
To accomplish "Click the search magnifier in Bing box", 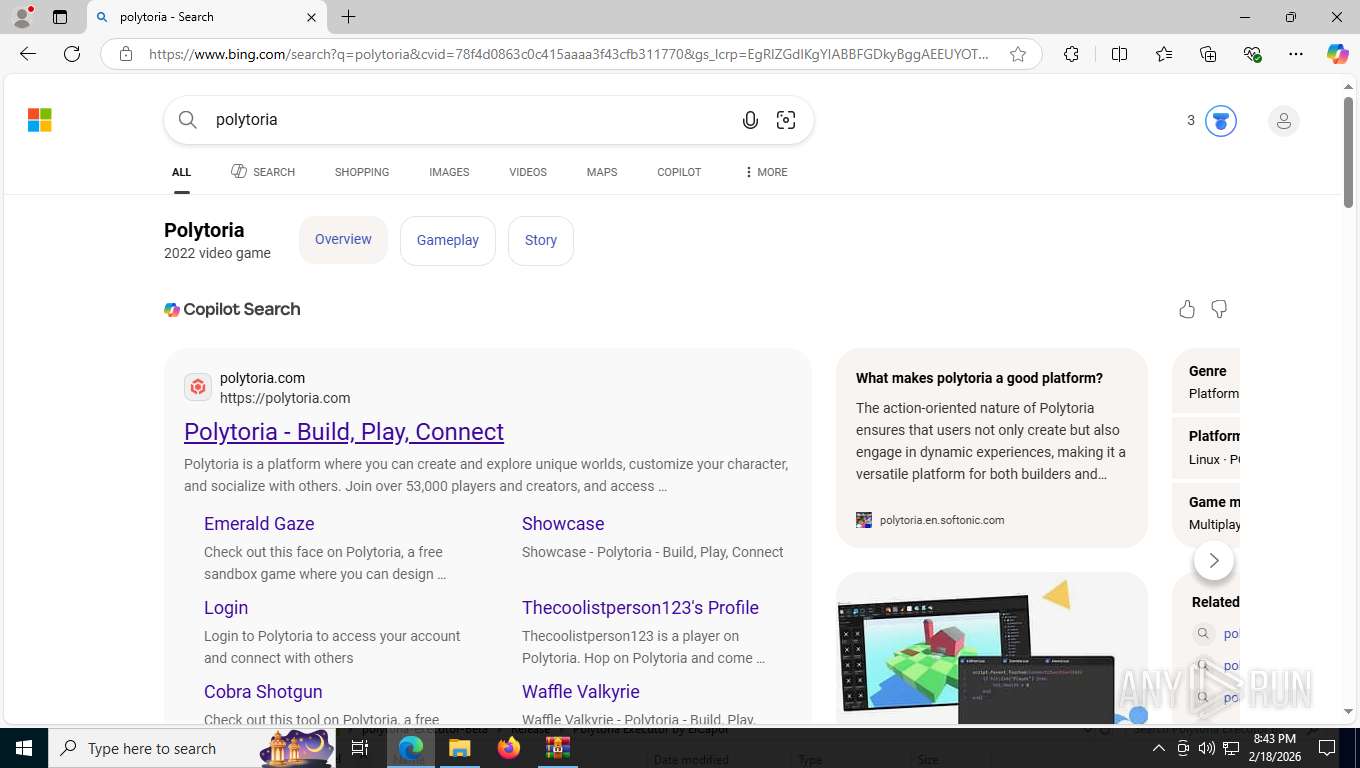I will tap(188, 120).
